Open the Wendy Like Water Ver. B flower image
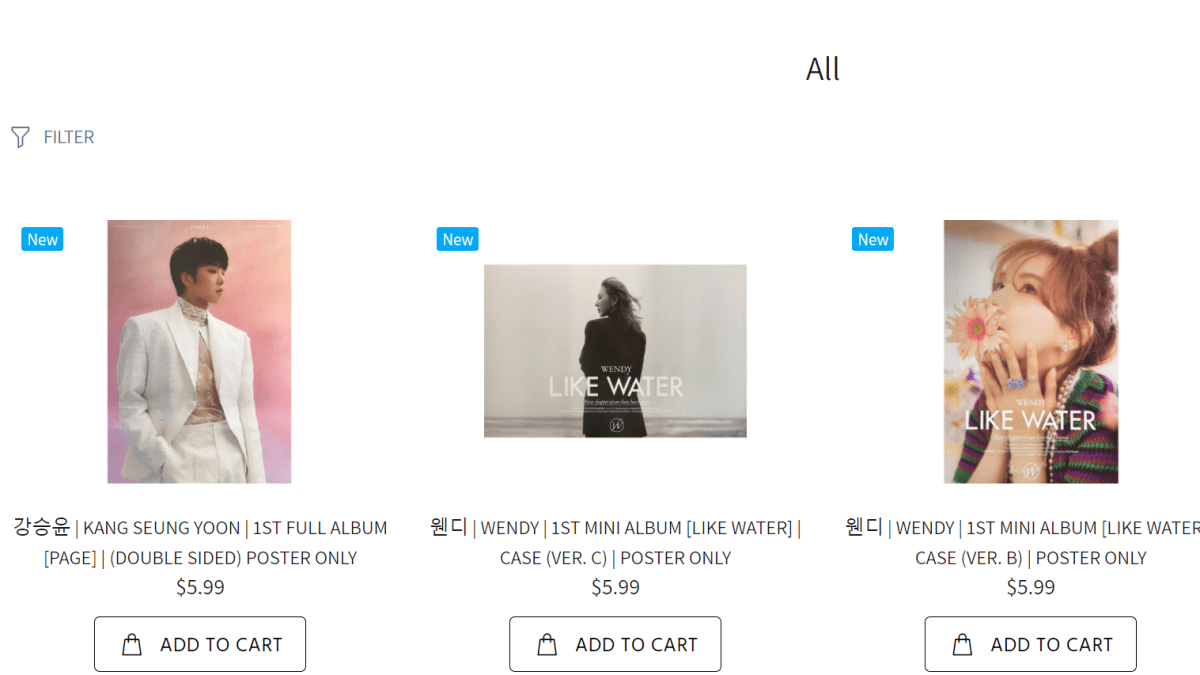The image size is (1200, 675). tap(1031, 351)
